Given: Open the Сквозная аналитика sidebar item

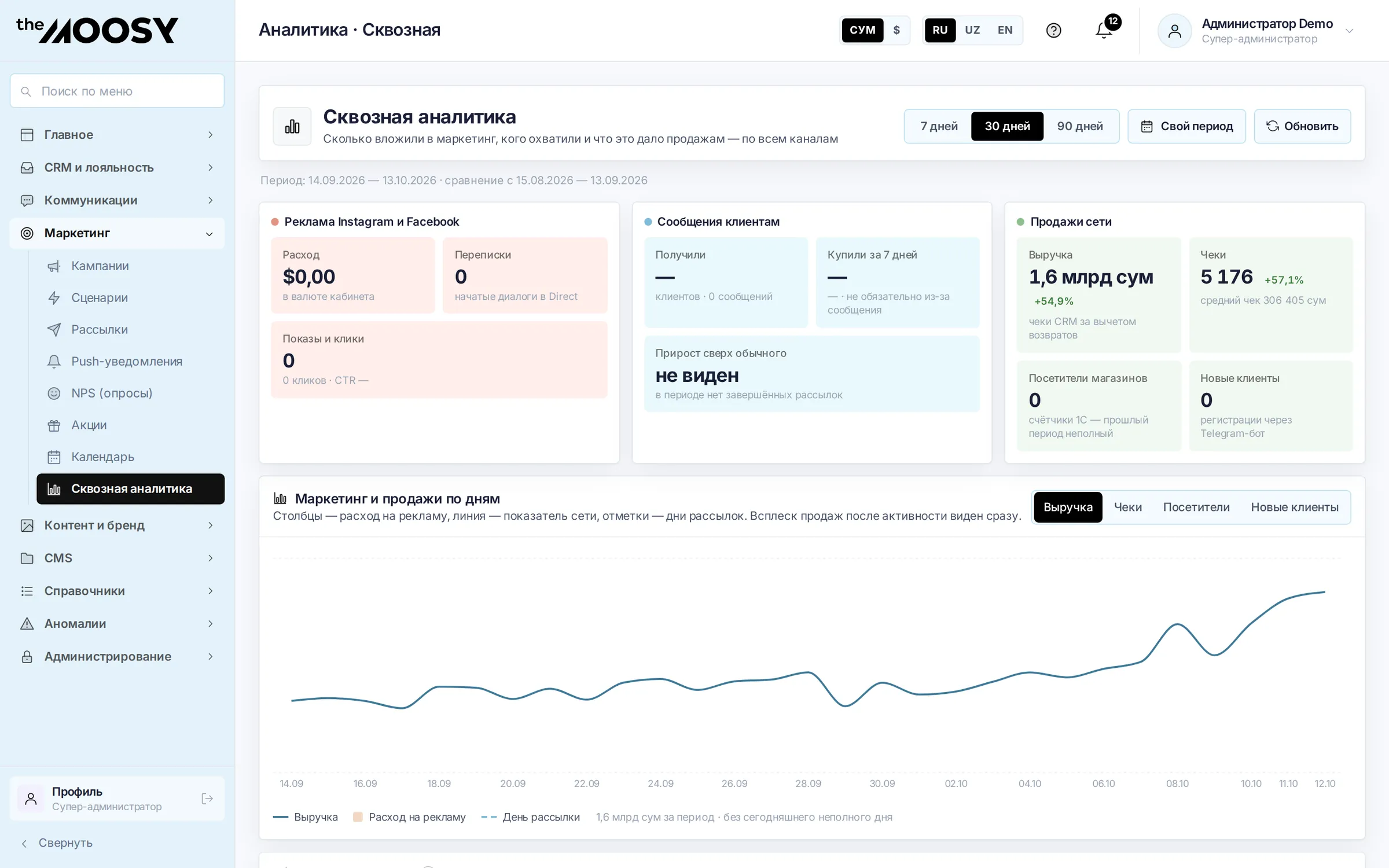Looking at the screenshot, I should [x=130, y=489].
